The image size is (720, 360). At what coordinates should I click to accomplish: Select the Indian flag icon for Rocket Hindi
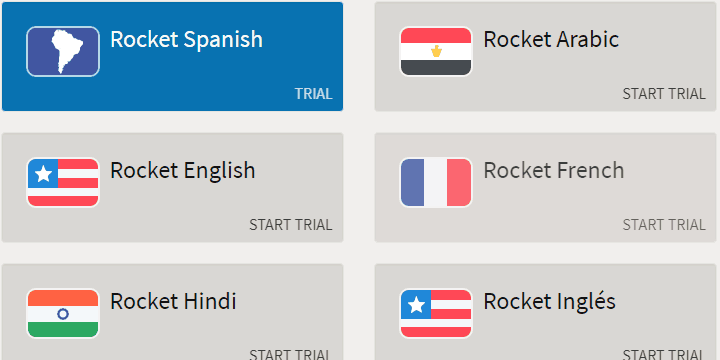[x=63, y=314]
